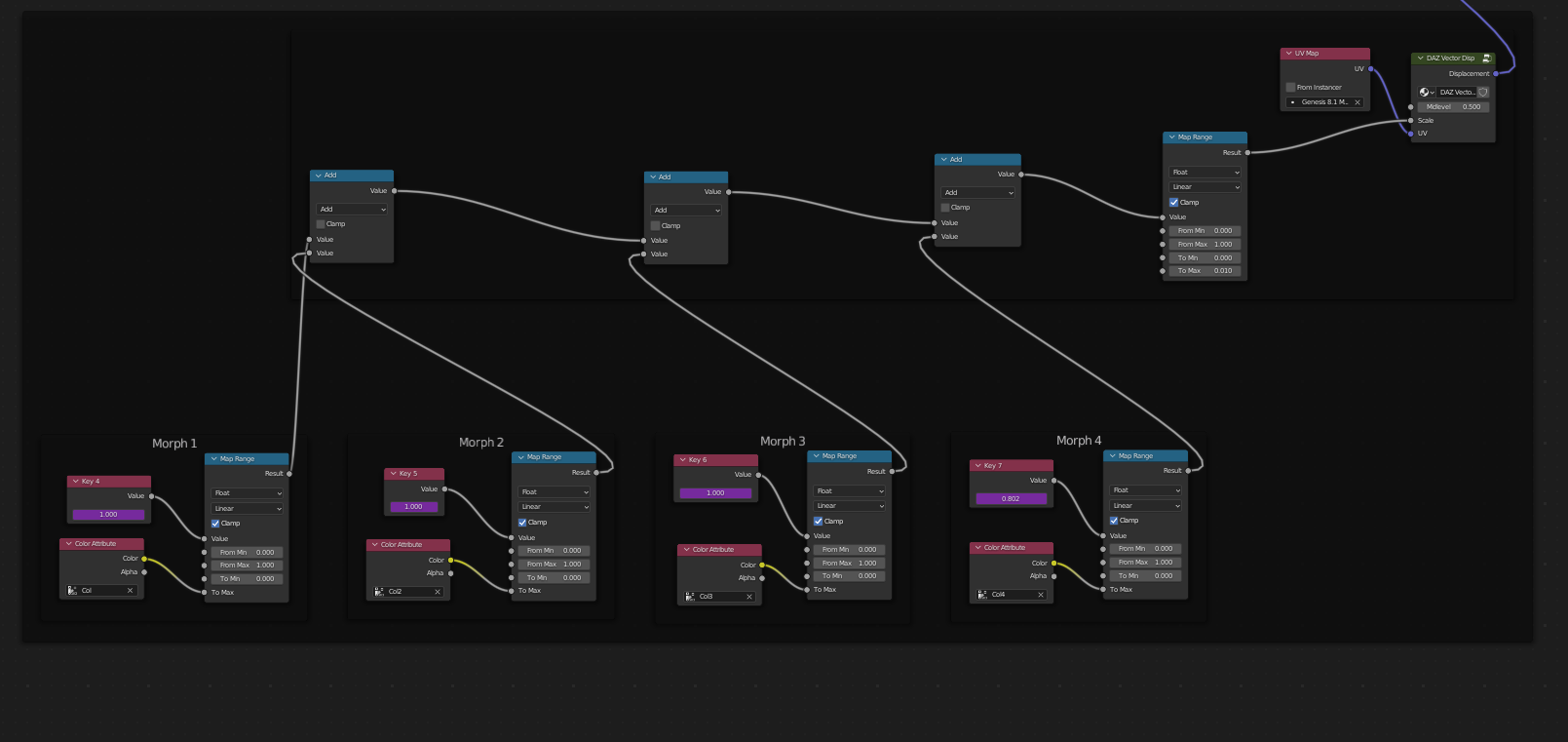Clear the Col4 attribute with its X icon
Screen dimensions: 1568x742
click(1040, 595)
